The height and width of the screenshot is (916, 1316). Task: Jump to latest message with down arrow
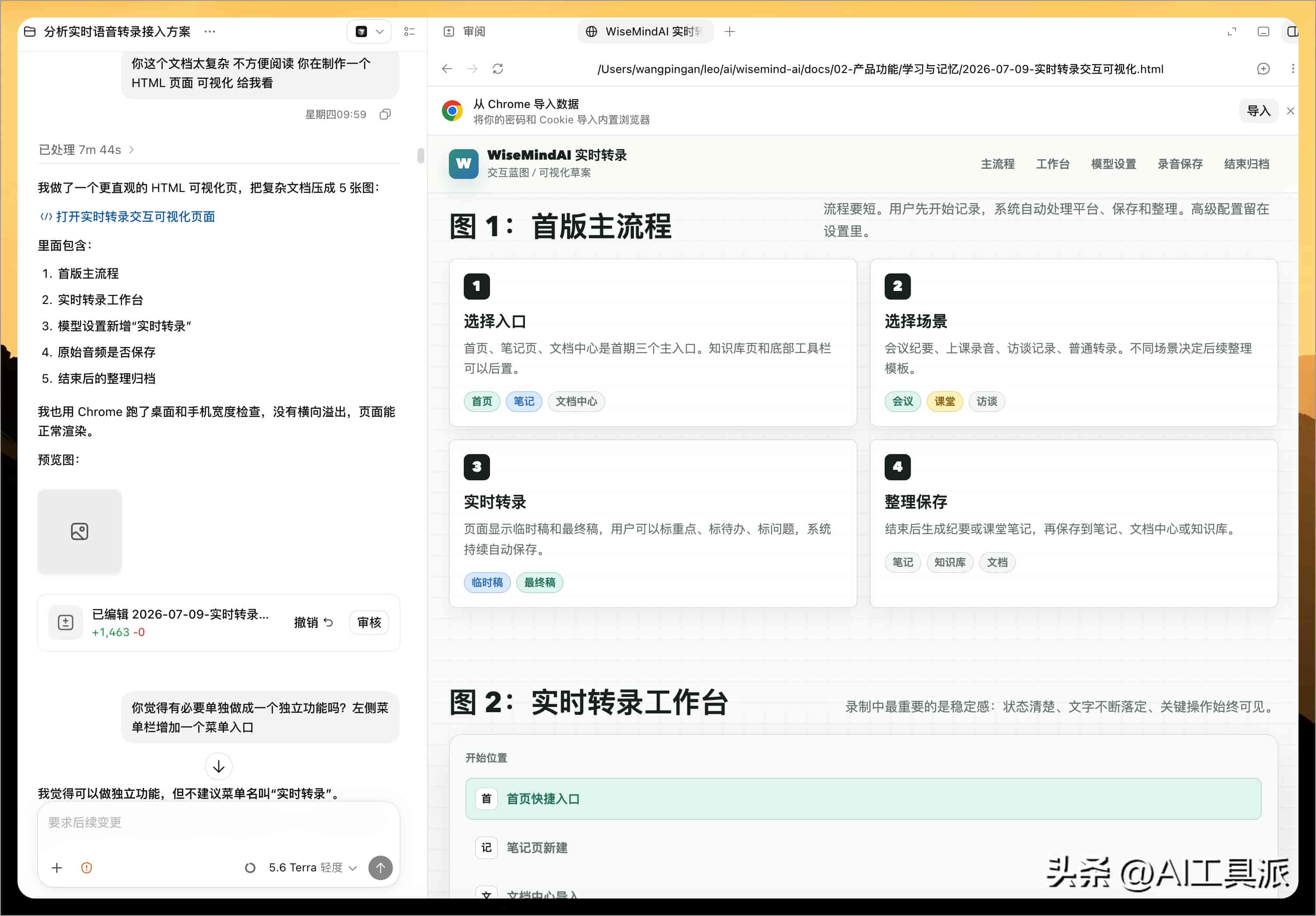[218, 766]
